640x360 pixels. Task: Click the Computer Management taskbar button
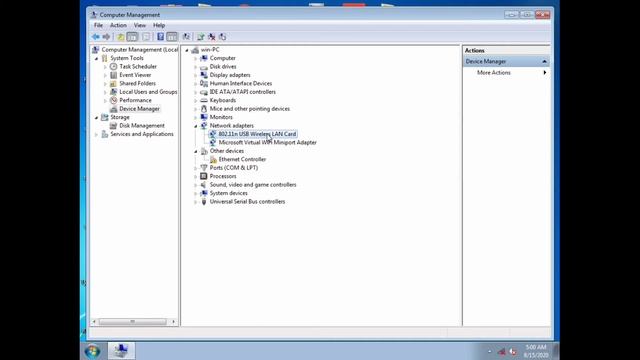pyautogui.click(x=121, y=351)
